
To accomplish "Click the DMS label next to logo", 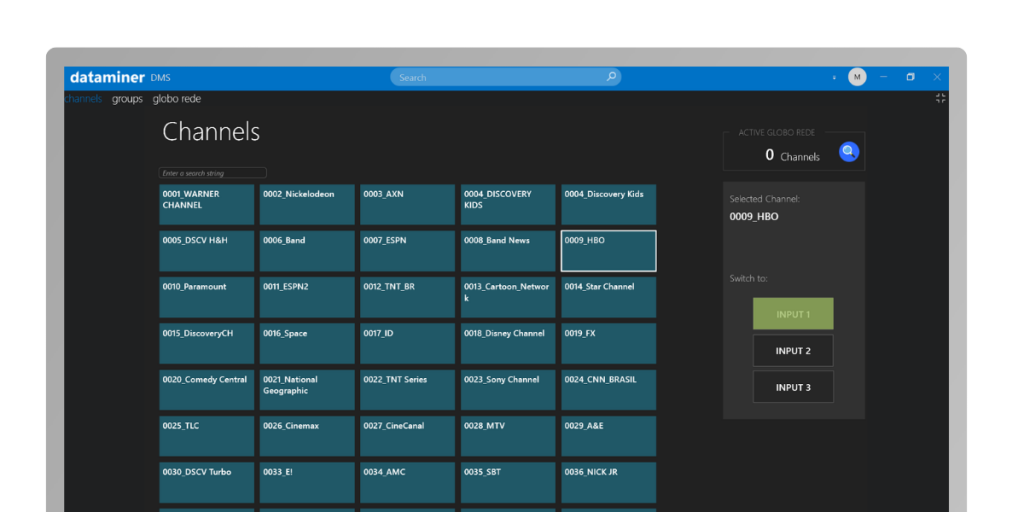I will tap(160, 78).
